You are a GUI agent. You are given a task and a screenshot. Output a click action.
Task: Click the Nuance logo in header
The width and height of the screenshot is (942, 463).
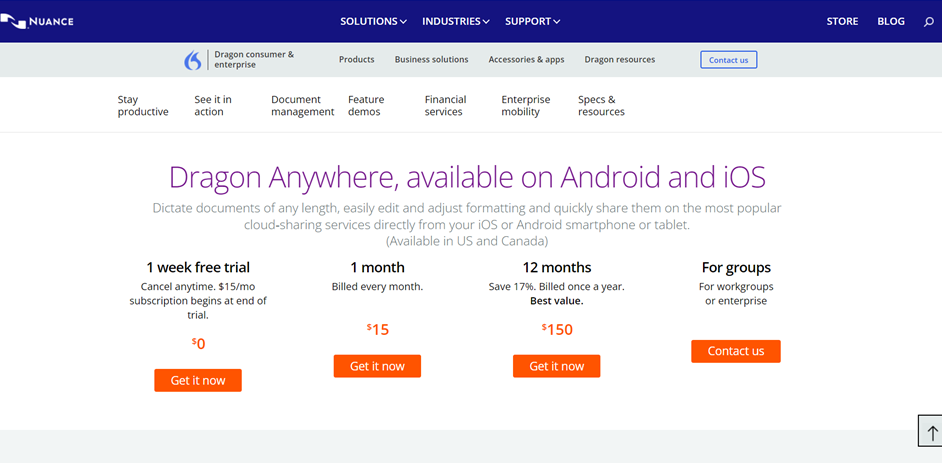pos(38,21)
